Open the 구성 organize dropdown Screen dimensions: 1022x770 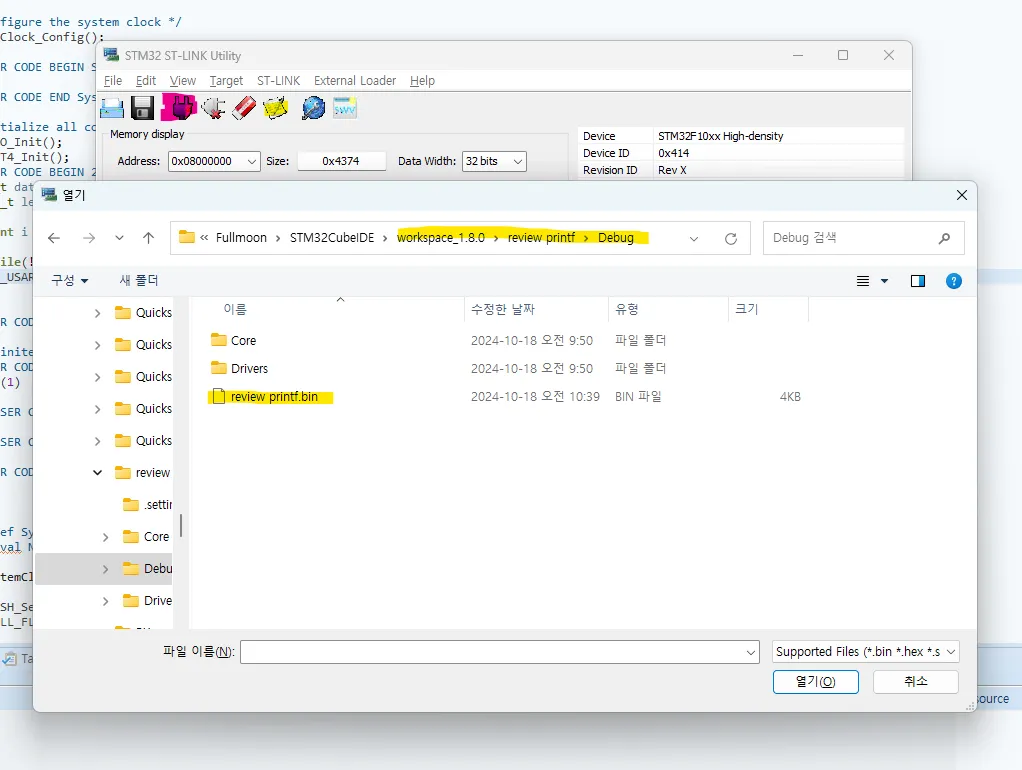[x=70, y=280]
